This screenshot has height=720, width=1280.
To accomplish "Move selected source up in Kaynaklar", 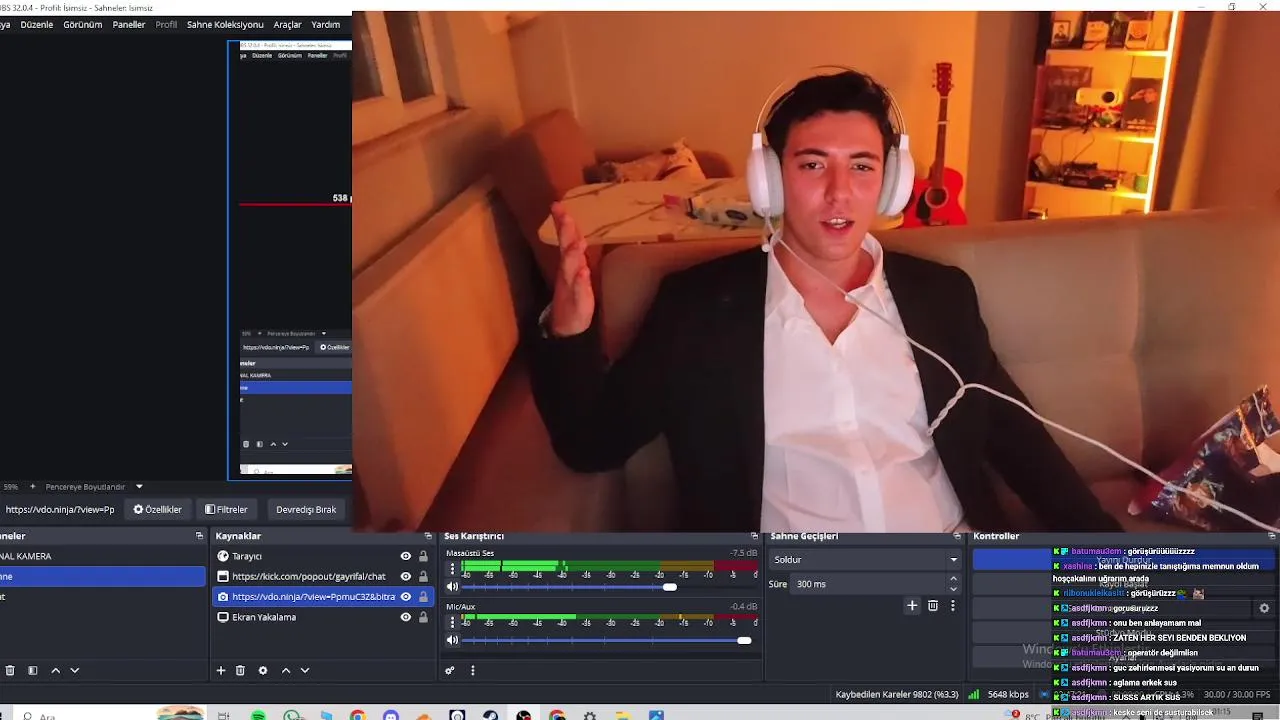I will coord(286,671).
